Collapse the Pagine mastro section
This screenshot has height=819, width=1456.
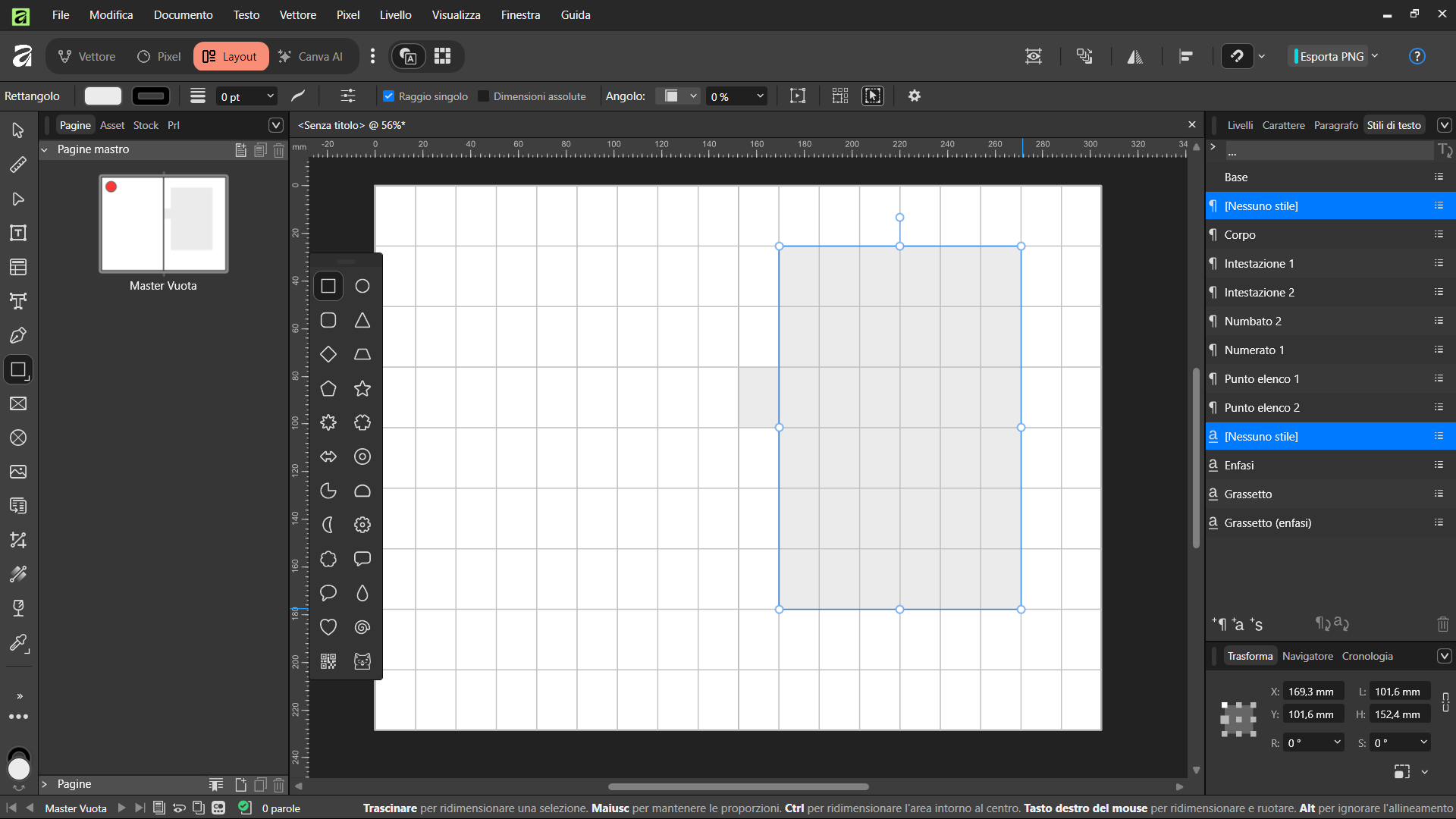coord(44,149)
